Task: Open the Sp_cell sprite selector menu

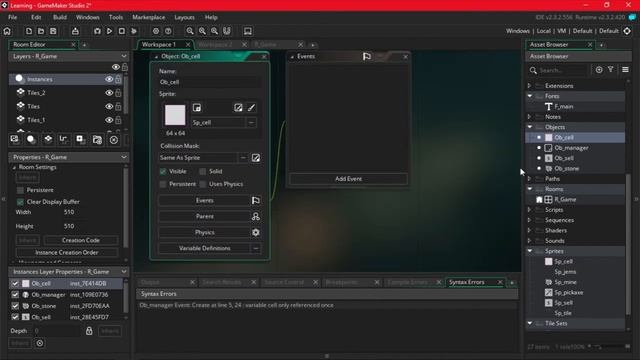Action: [x=251, y=122]
